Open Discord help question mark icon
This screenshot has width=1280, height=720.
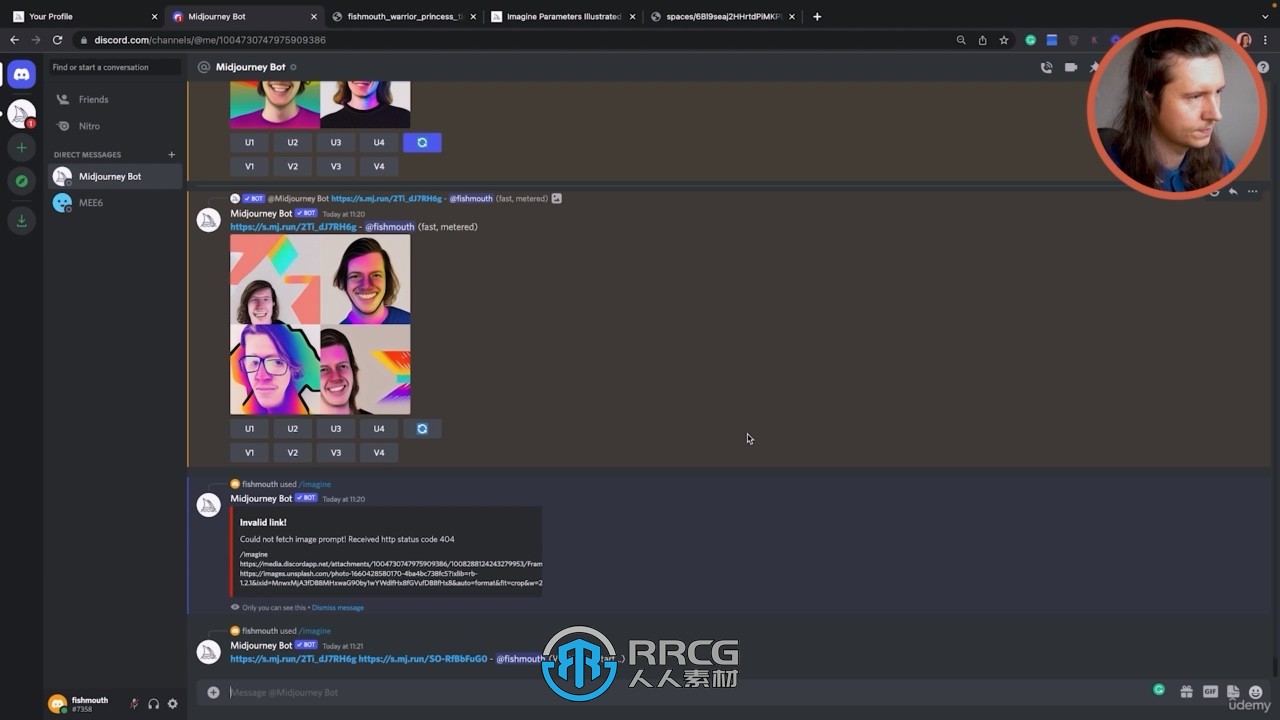coord(1263,67)
